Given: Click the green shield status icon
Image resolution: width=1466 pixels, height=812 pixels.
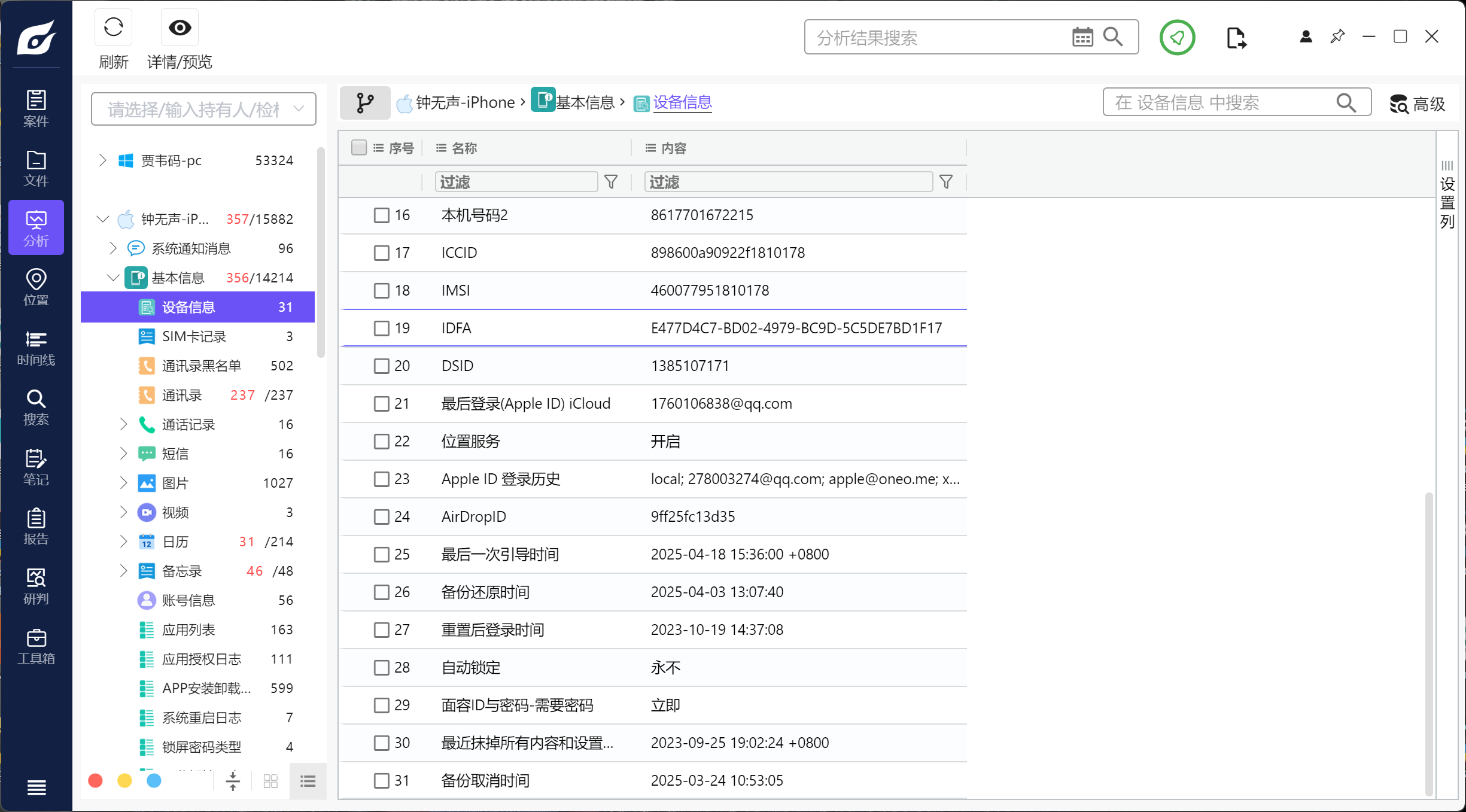Looking at the screenshot, I should tap(1177, 38).
